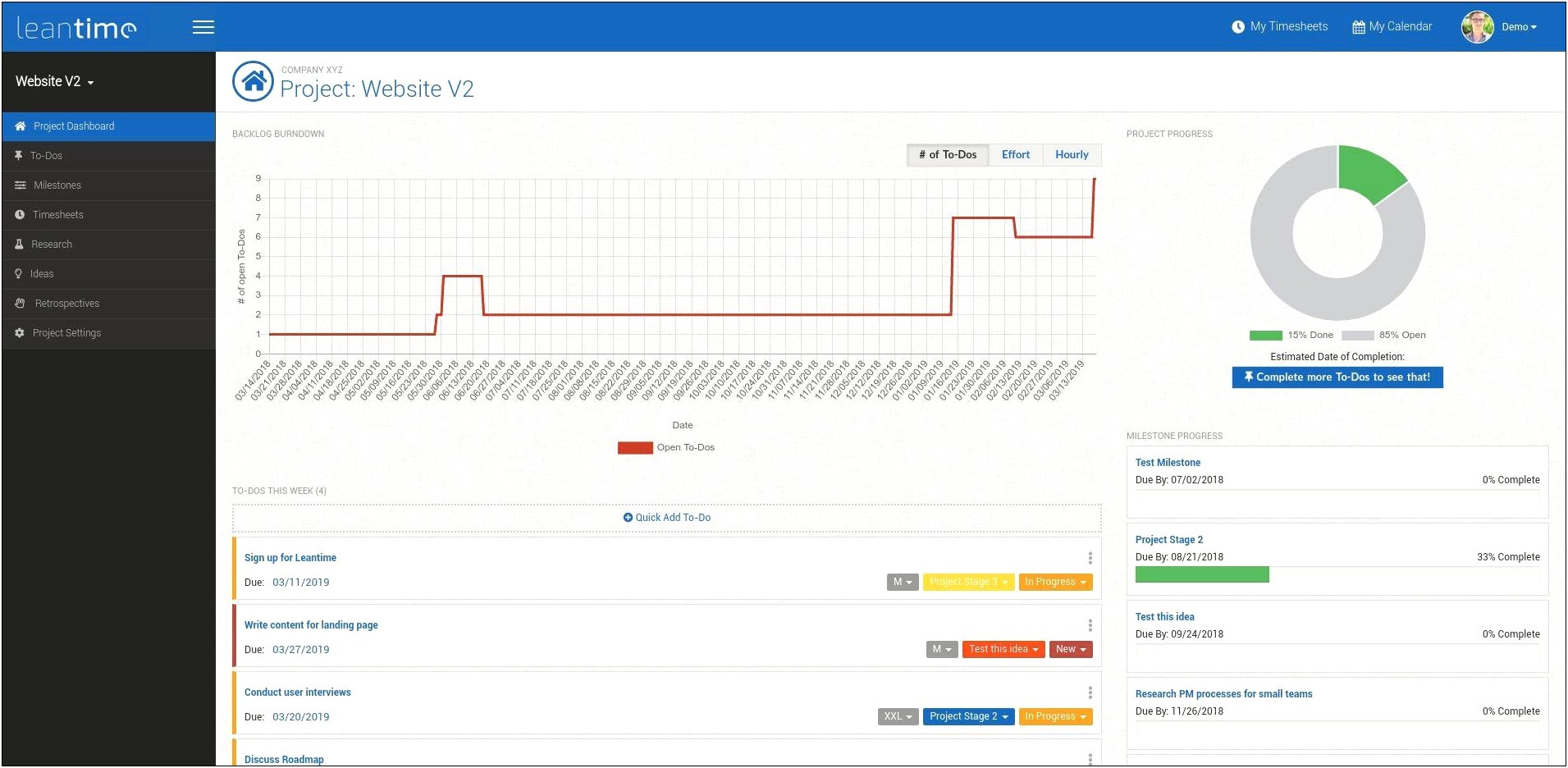Open effort dropdown M on Sign up for Leantime
This screenshot has width=1568, height=768.
[x=903, y=582]
